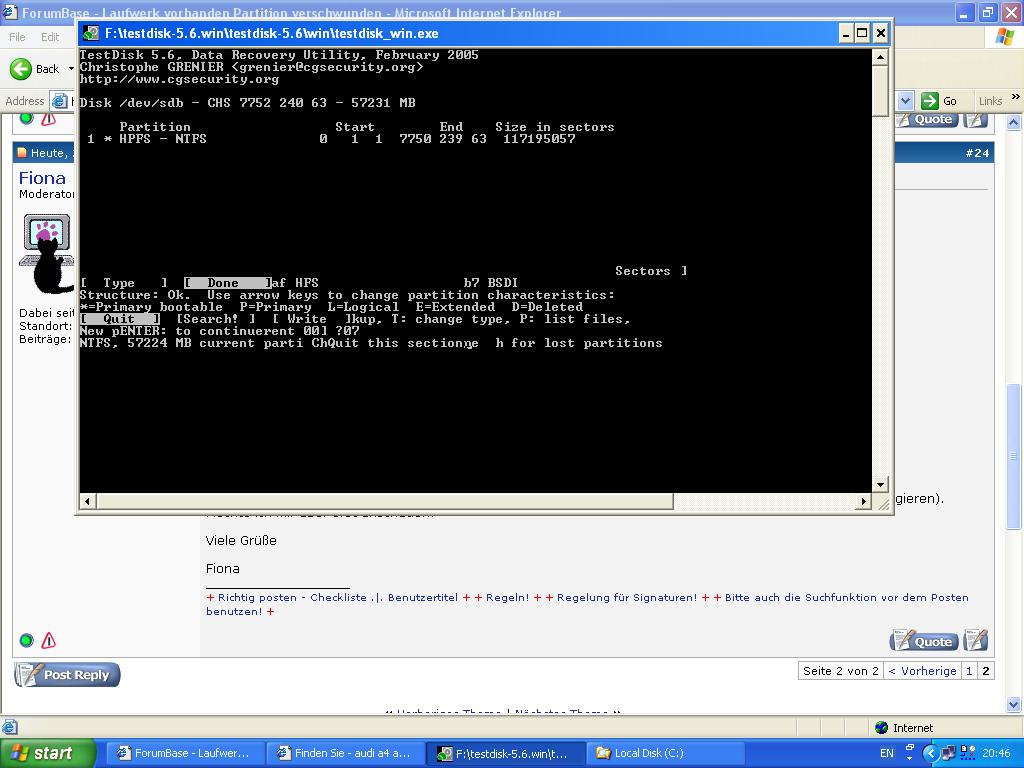Click the console vertical scrollbar up arrow
The width and height of the screenshot is (1024, 768).
click(x=880, y=57)
